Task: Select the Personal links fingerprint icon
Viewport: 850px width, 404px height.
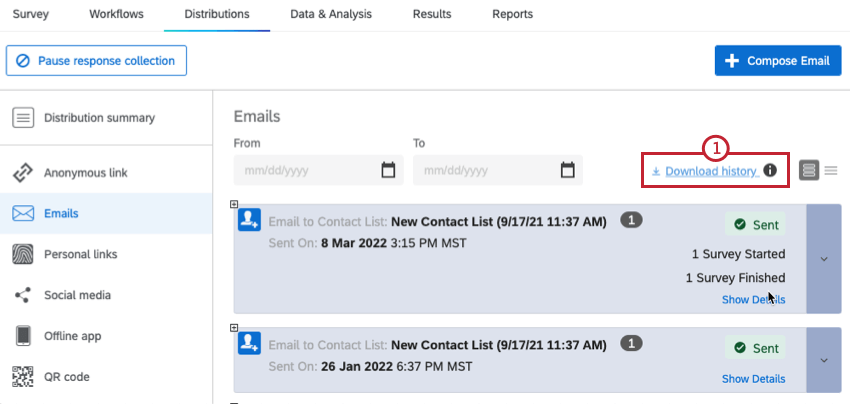Action: [x=23, y=254]
